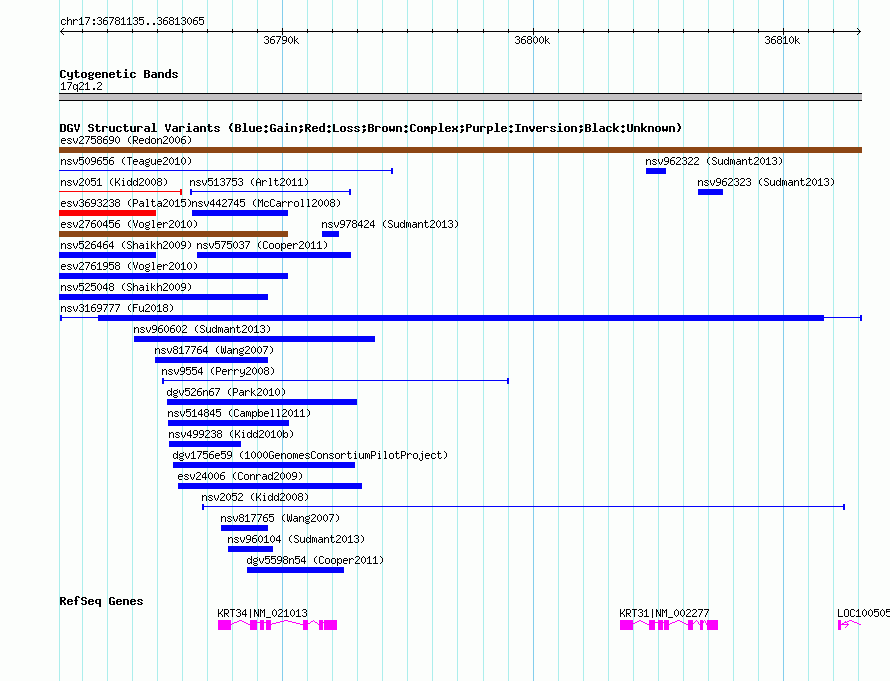Click the 36790k ruler mark
890x681 pixels.
point(281,40)
